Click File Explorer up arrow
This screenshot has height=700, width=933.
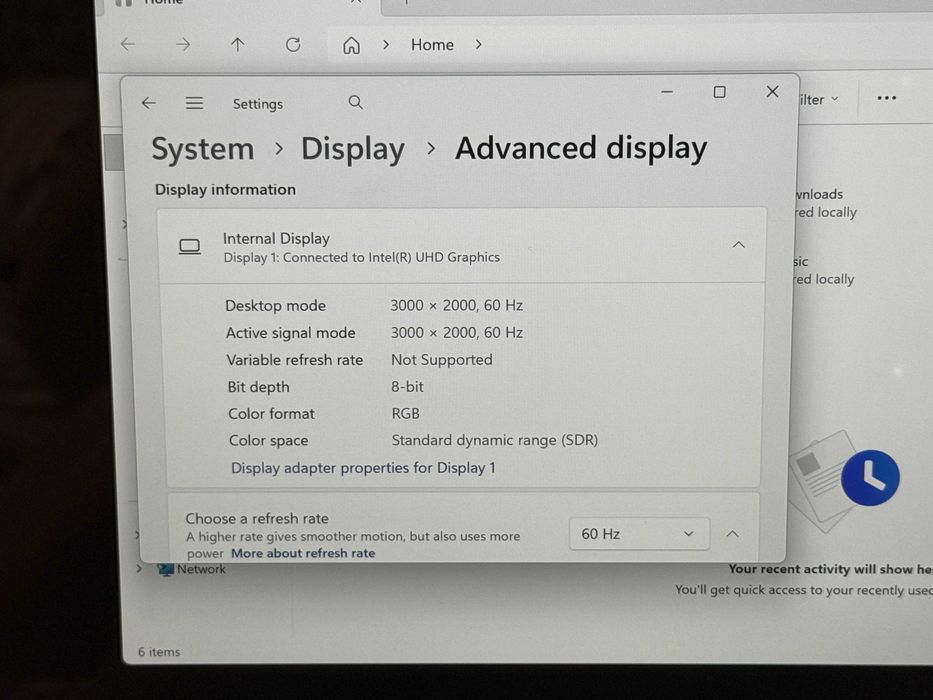pyautogui.click(x=237, y=45)
